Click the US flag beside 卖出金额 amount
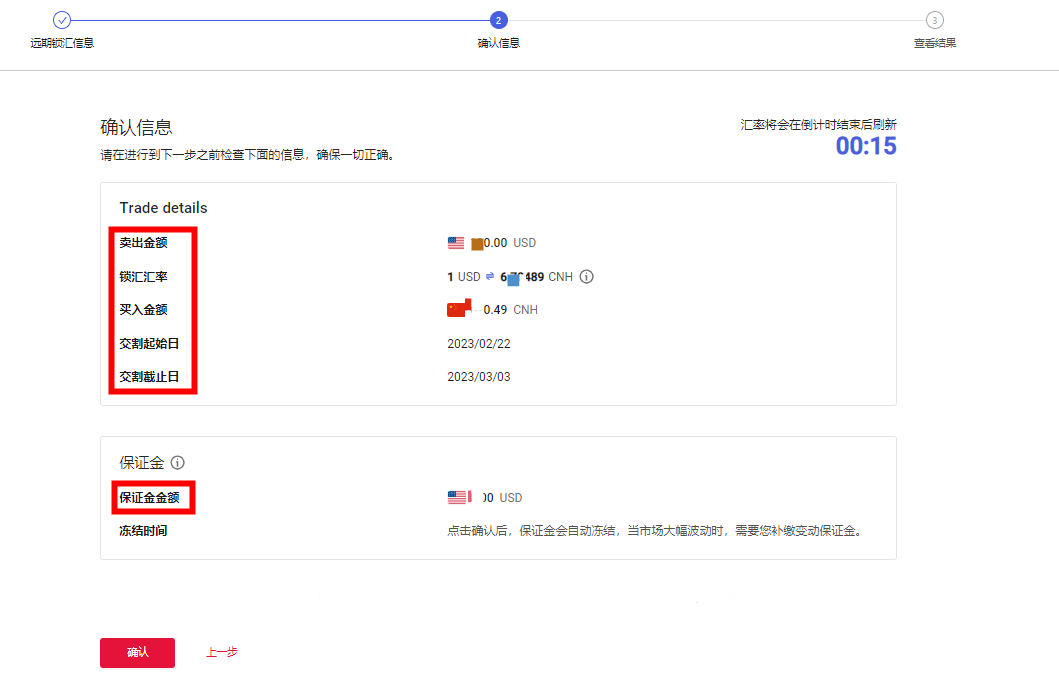 click(x=456, y=243)
